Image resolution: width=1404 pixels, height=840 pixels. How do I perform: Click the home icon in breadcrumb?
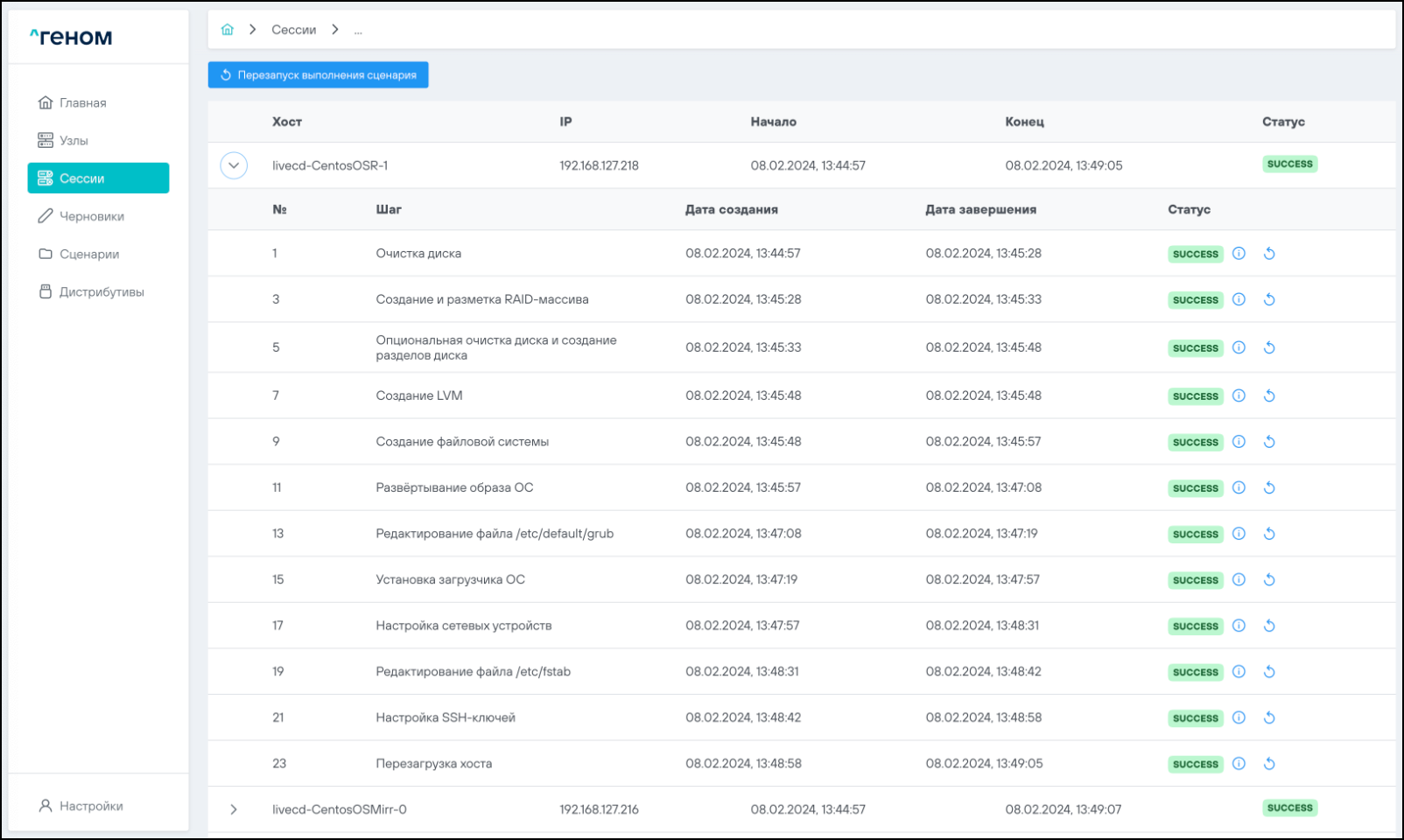point(228,30)
